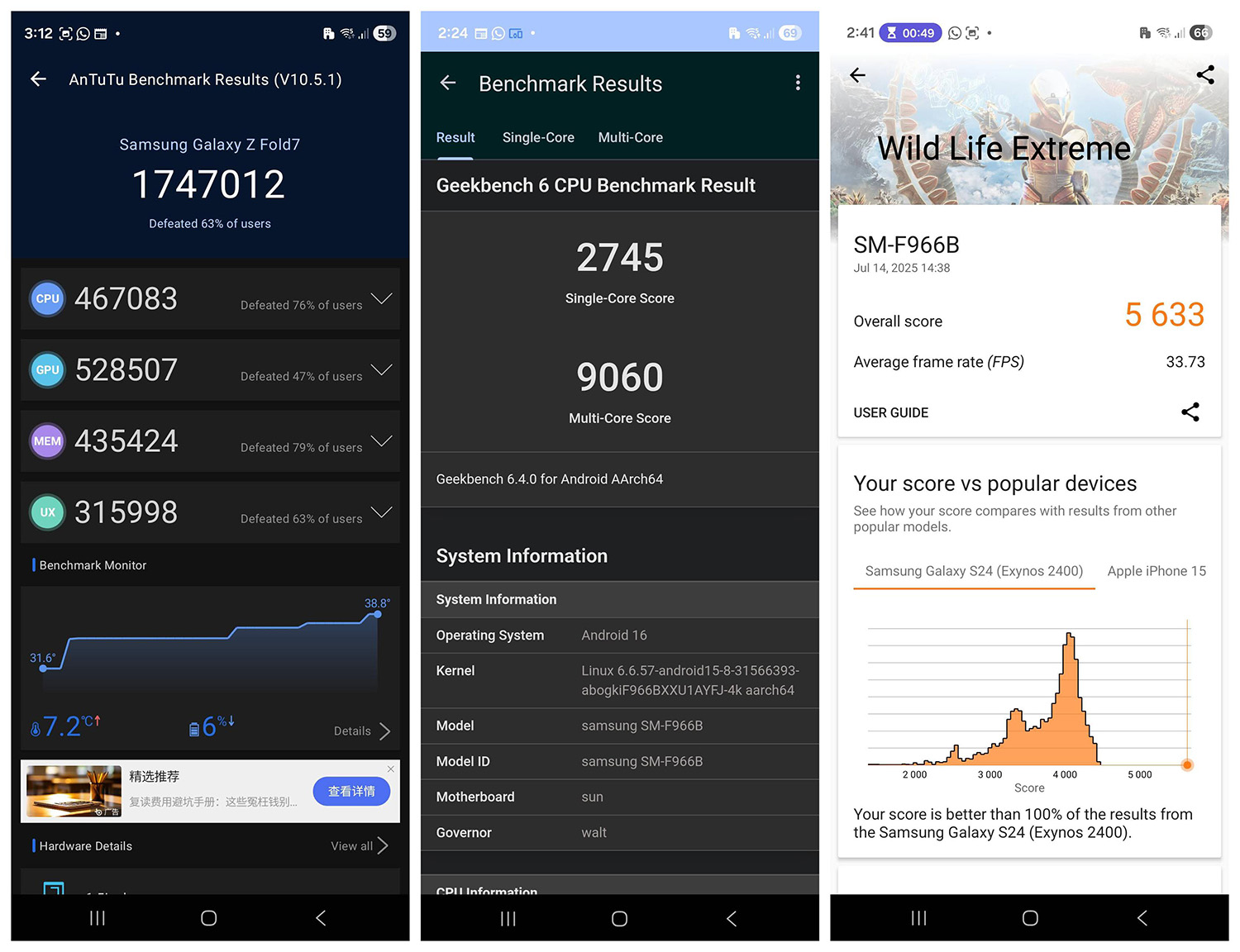Viewport: 1240px width, 952px height.
Task: Tap the orange score marker on histogram
Action: pyautogui.click(x=1187, y=764)
